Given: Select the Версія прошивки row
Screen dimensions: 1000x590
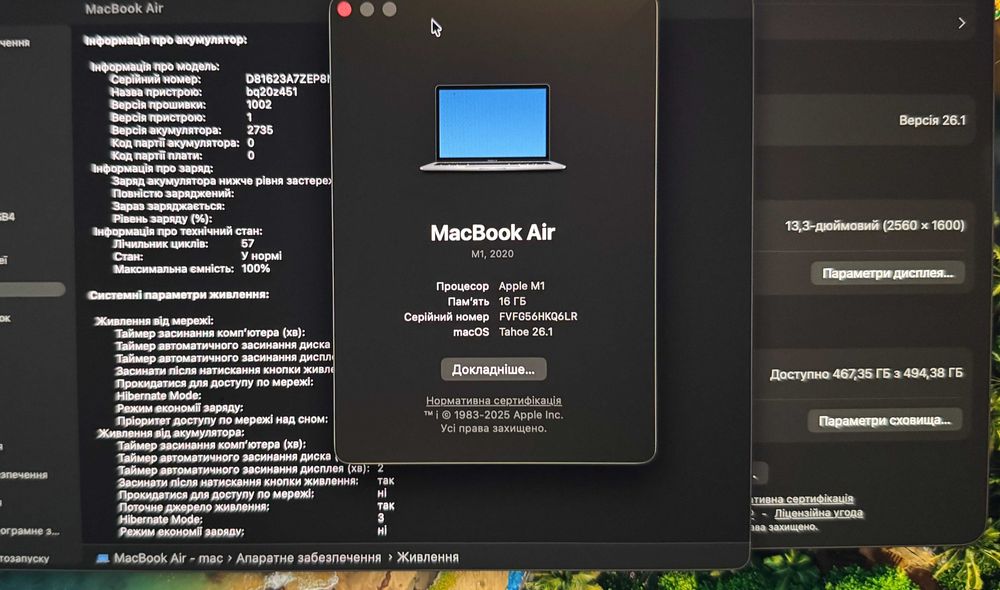Looking at the screenshot, I should pos(191,105).
